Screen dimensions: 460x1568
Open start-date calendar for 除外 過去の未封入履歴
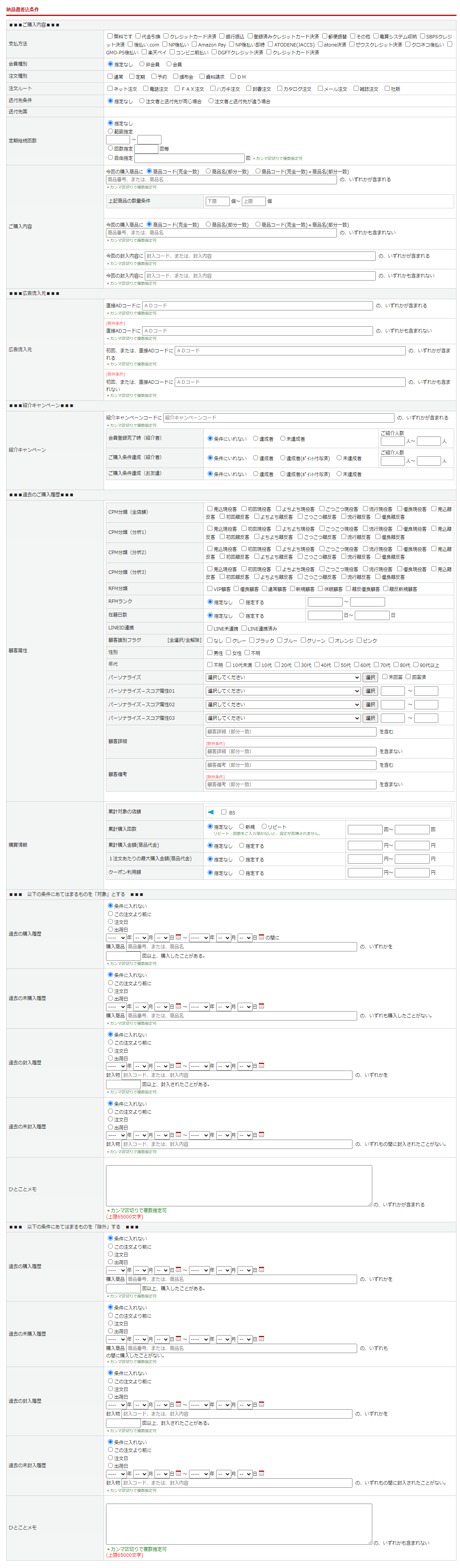tap(179, 1474)
